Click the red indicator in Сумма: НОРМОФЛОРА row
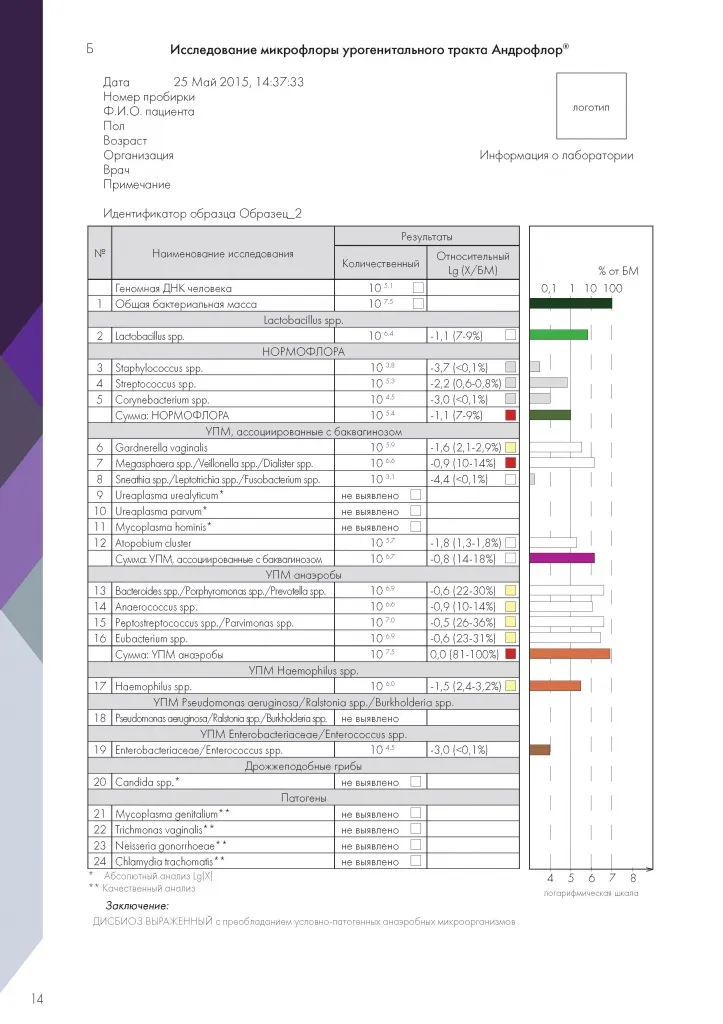The width and height of the screenshot is (723, 1024). tap(510, 415)
